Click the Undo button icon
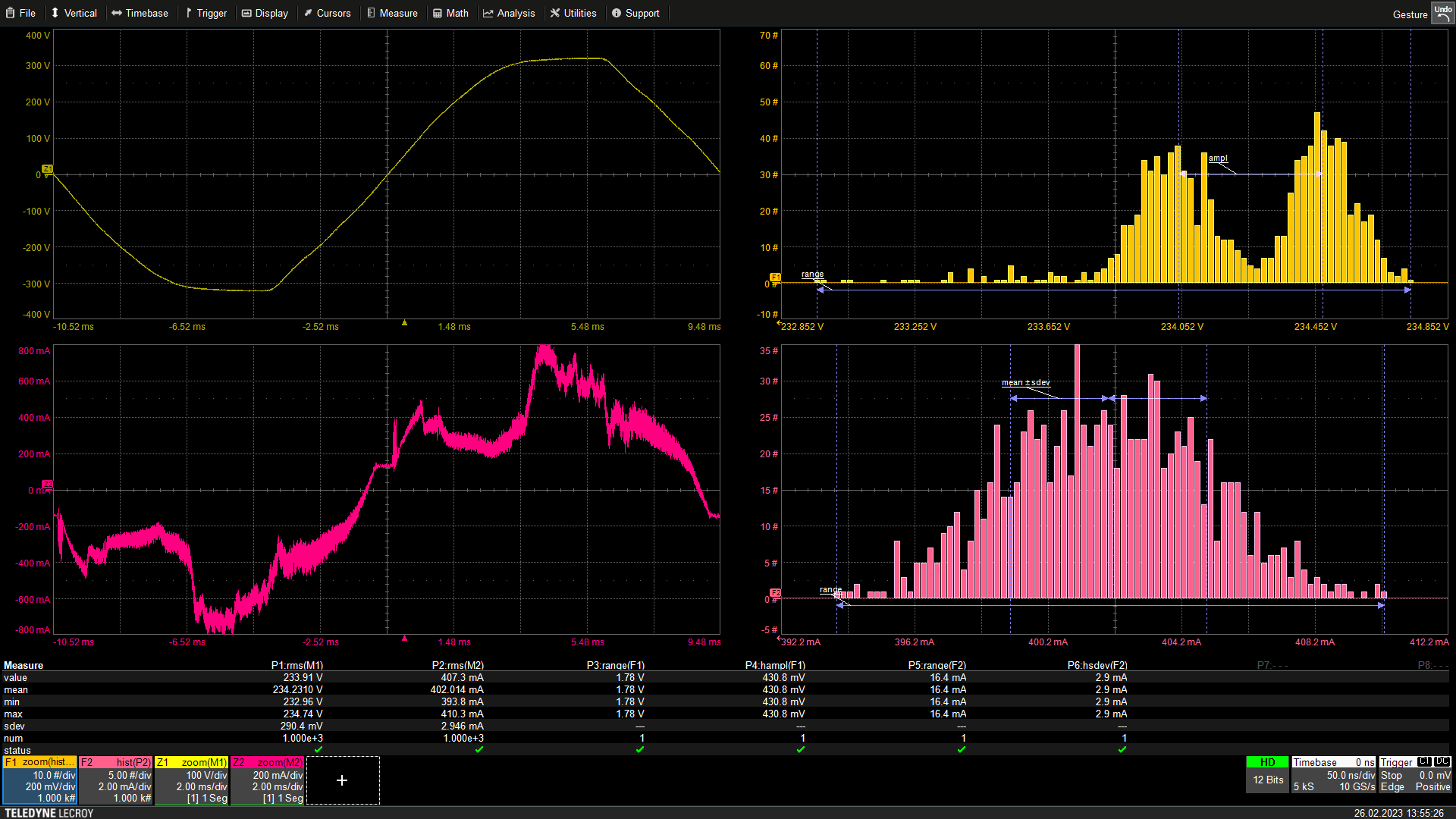Screen dimensions: 1456x819 [1442, 13]
